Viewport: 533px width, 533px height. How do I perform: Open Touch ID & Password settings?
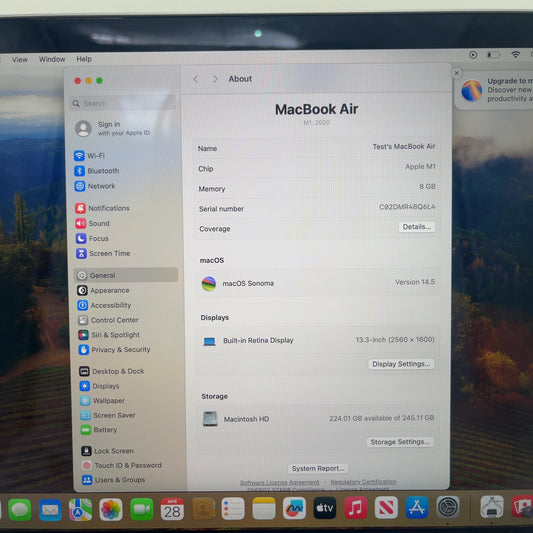click(x=122, y=465)
